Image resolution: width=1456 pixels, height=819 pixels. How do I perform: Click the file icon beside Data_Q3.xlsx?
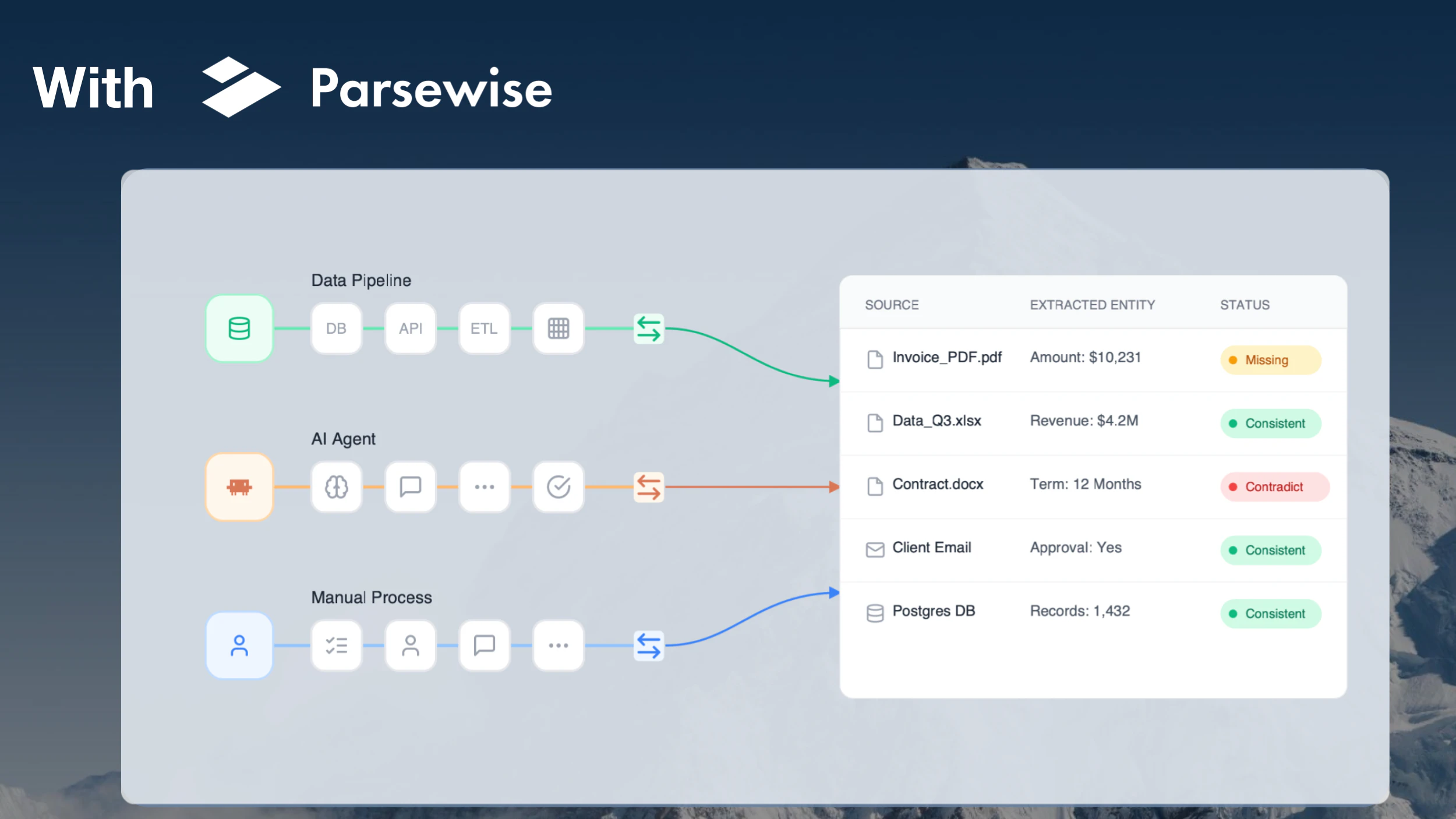point(875,423)
